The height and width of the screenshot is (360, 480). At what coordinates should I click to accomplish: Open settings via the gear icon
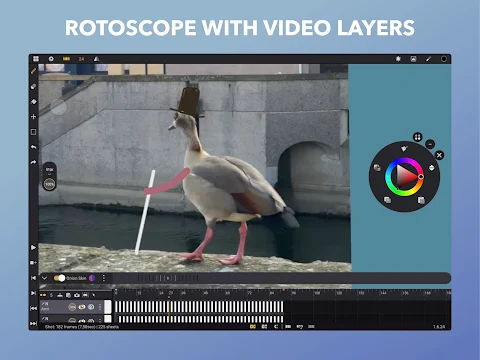(x=51, y=59)
